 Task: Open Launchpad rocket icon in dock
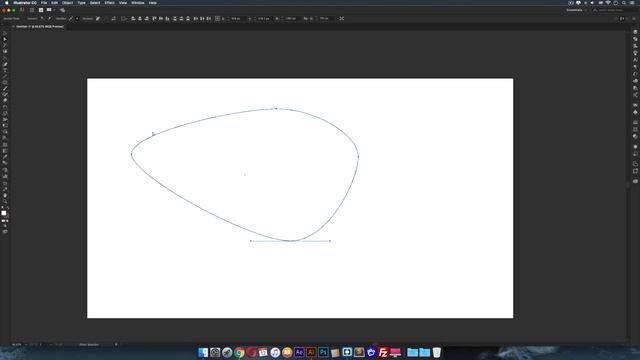pos(227,352)
